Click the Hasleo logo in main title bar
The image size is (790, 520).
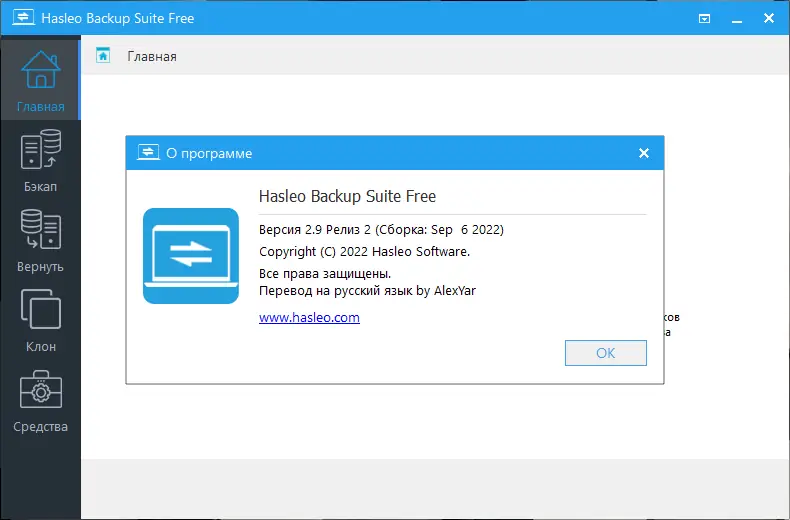[23, 18]
